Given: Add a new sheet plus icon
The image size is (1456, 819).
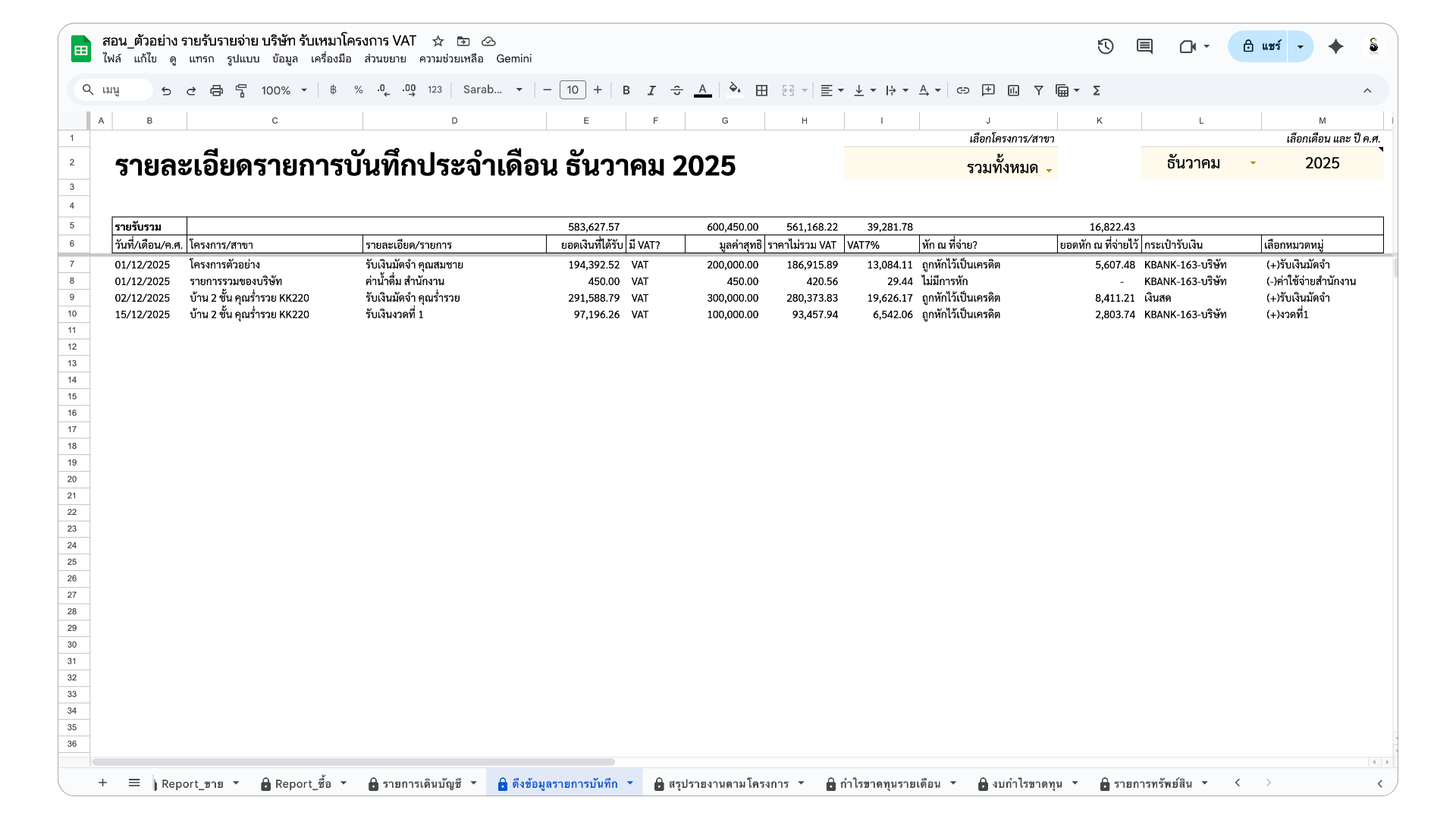Looking at the screenshot, I should [x=103, y=783].
